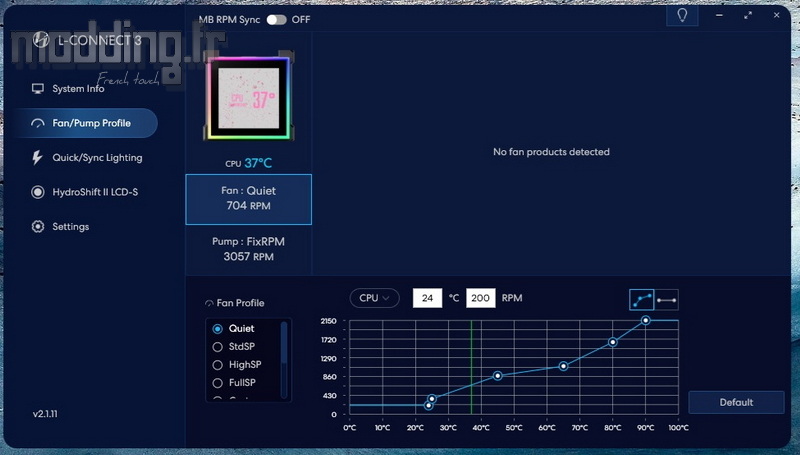
Task: Click the Settings gear icon
Action: point(38,227)
